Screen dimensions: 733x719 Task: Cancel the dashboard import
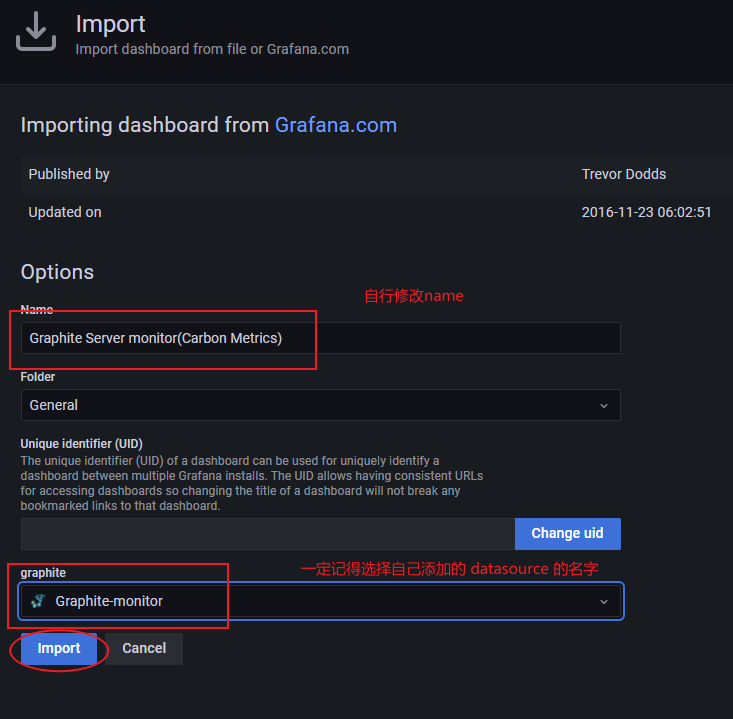coord(144,648)
